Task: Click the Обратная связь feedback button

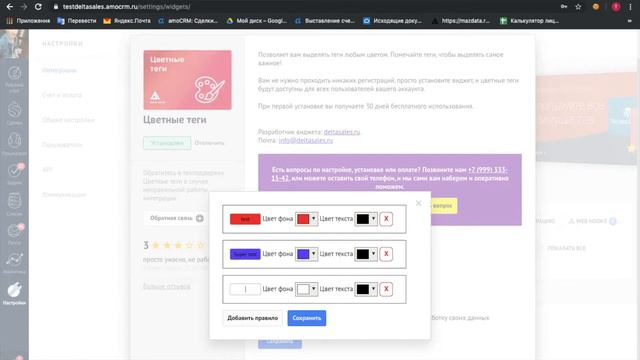Action: click(x=176, y=218)
